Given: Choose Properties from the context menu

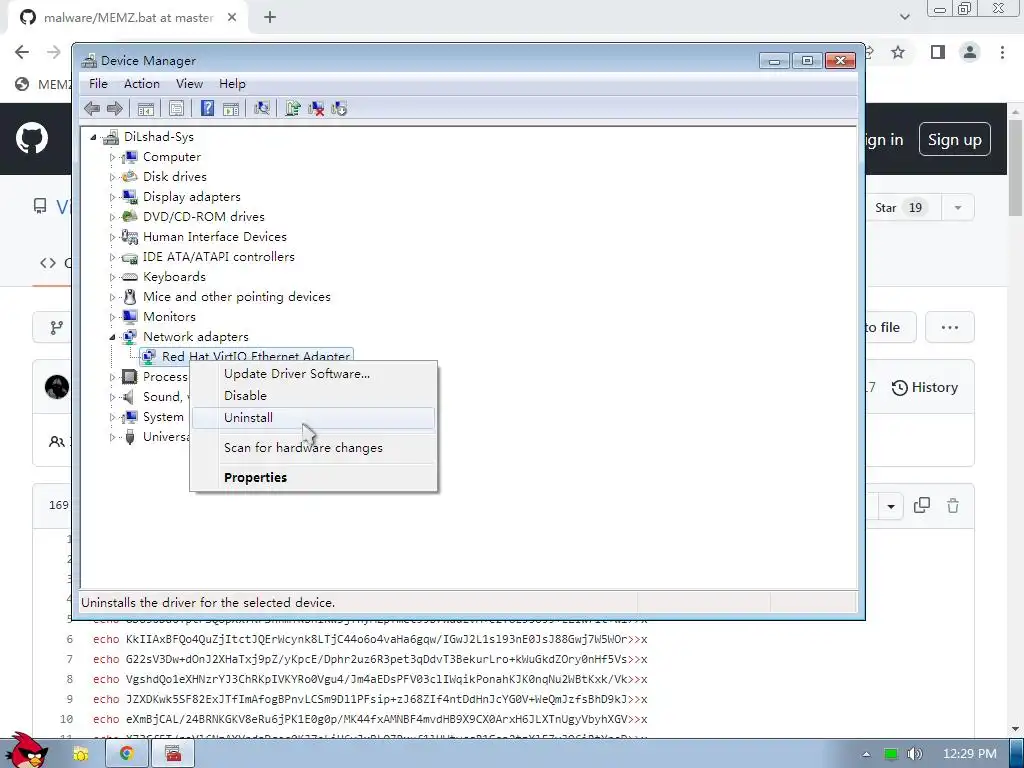Looking at the screenshot, I should point(313,477).
